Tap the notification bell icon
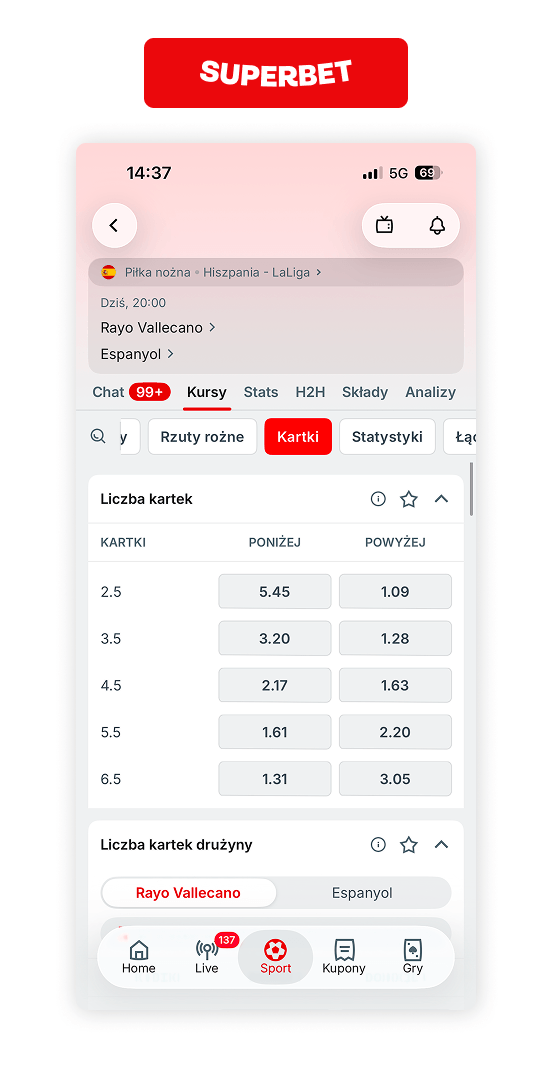The width and height of the screenshot is (552, 1079). tap(437, 225)
